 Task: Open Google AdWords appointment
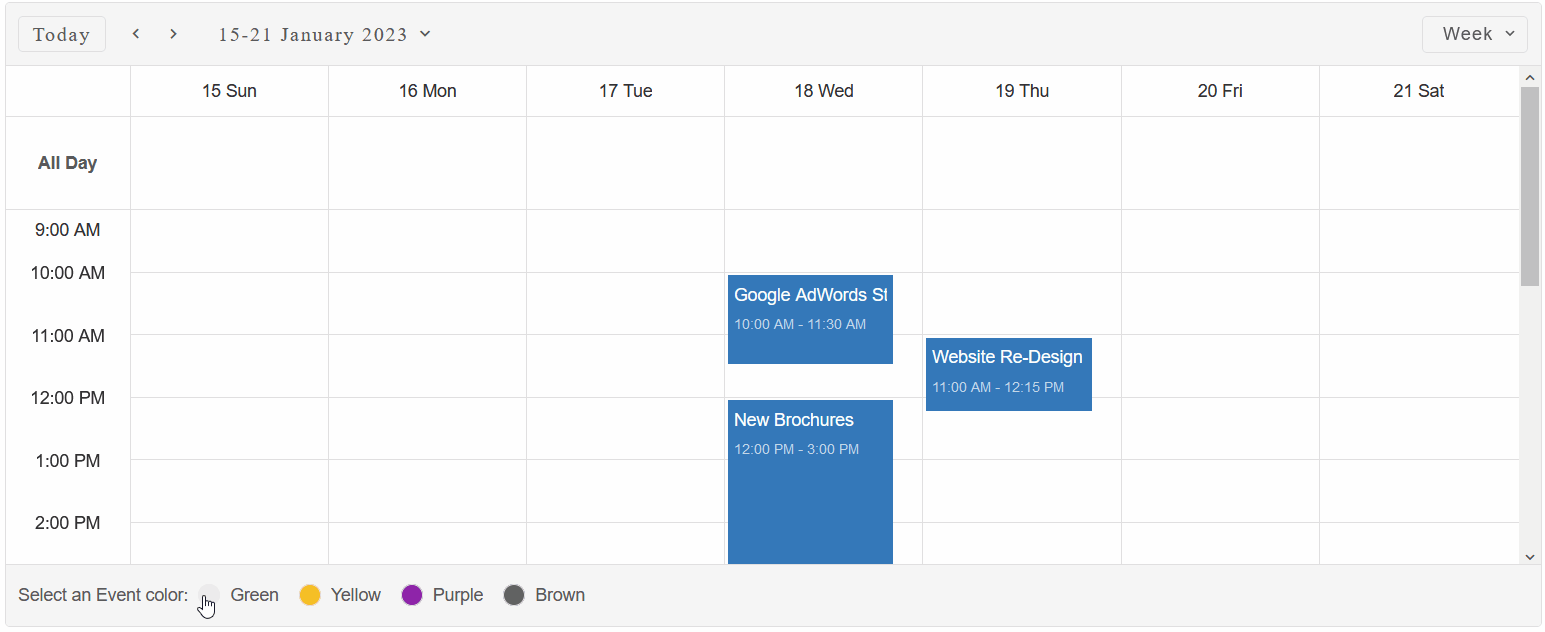click(810, 318)
